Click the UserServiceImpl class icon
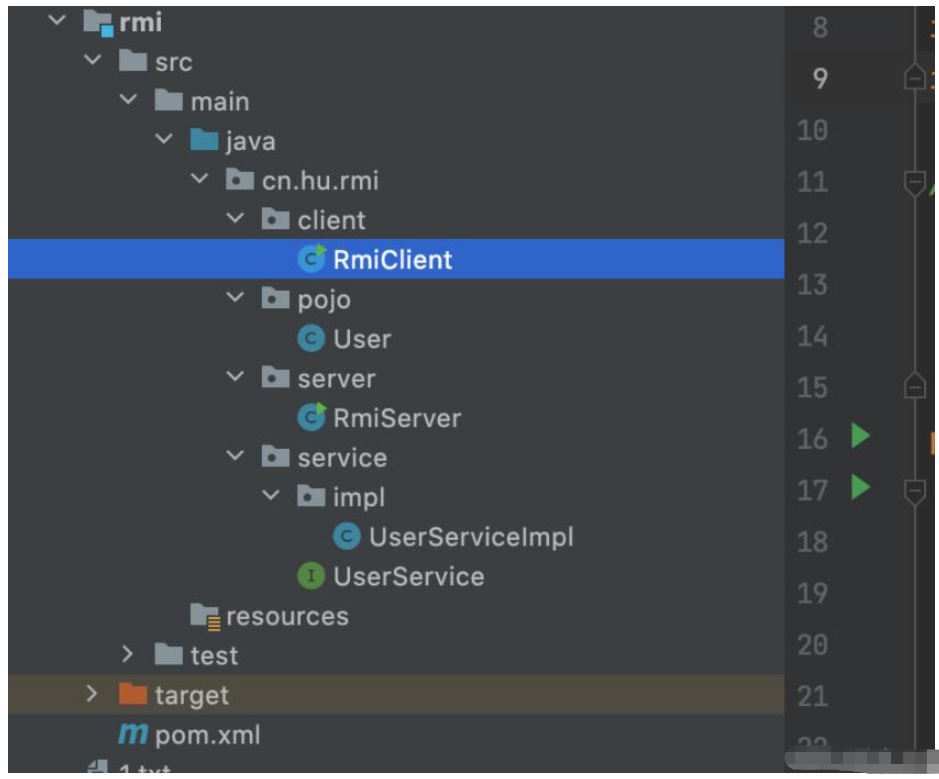The image size is (939, 779). [347, 536]
